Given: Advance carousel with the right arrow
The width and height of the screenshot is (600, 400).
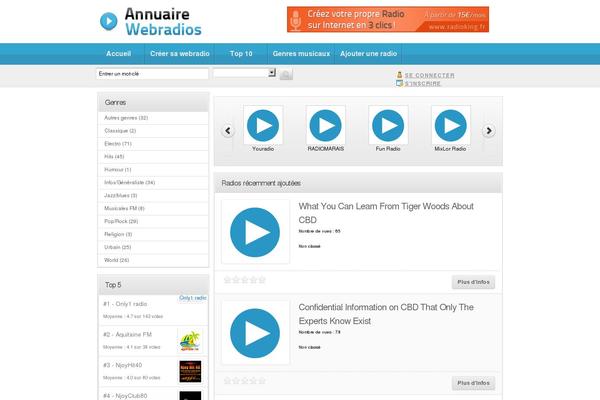Looking at the screenshot, I should pyautogui.click(x=489, y=131).
